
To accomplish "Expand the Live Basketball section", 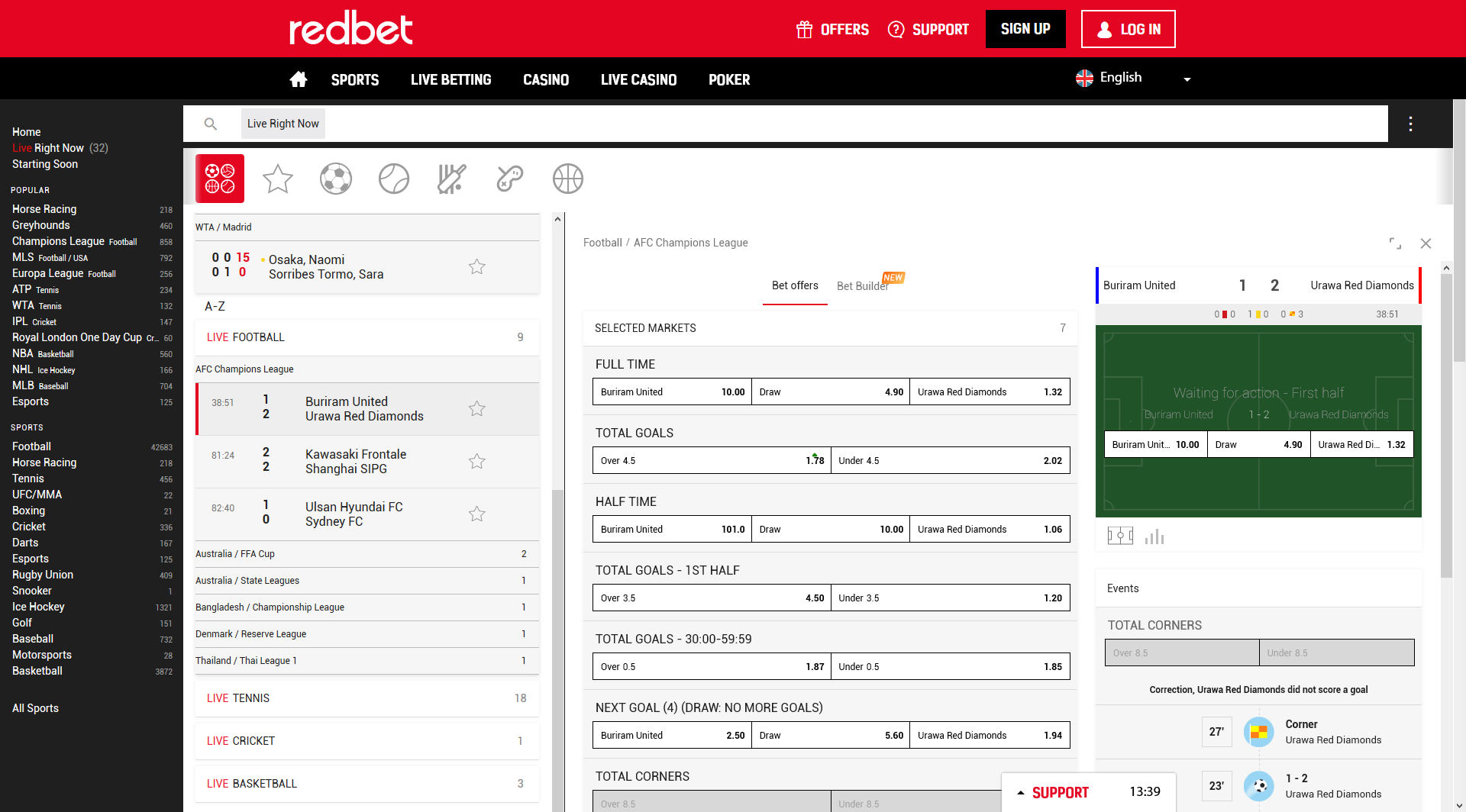I will [x=366, y=784].
